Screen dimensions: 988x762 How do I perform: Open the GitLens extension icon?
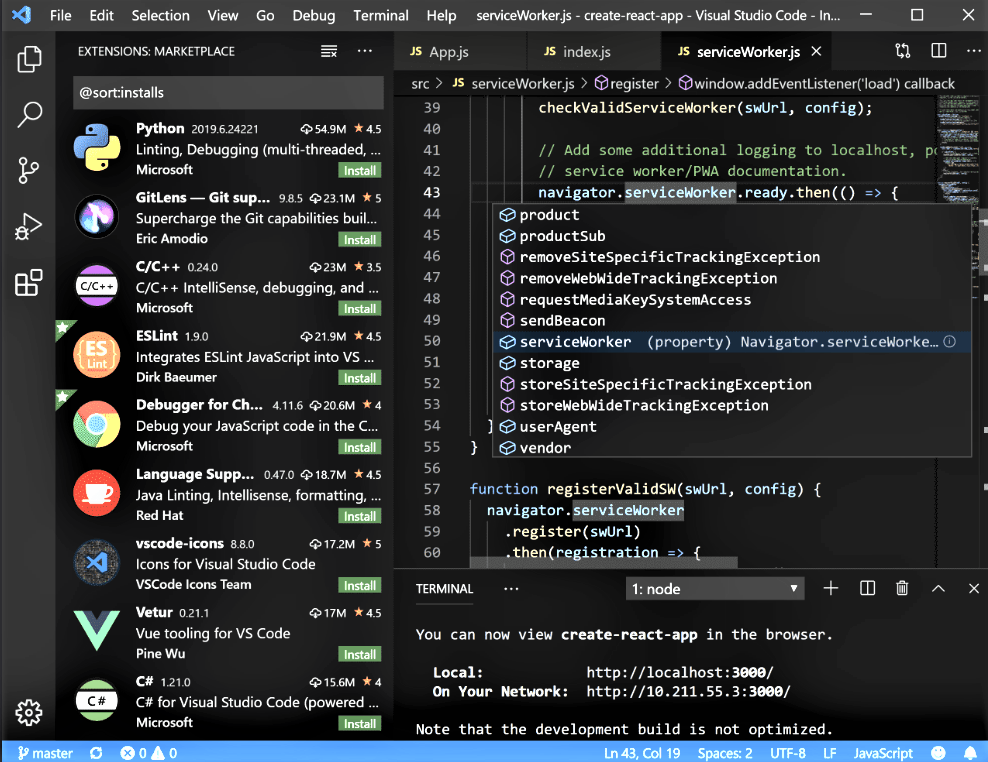point(96,217)
